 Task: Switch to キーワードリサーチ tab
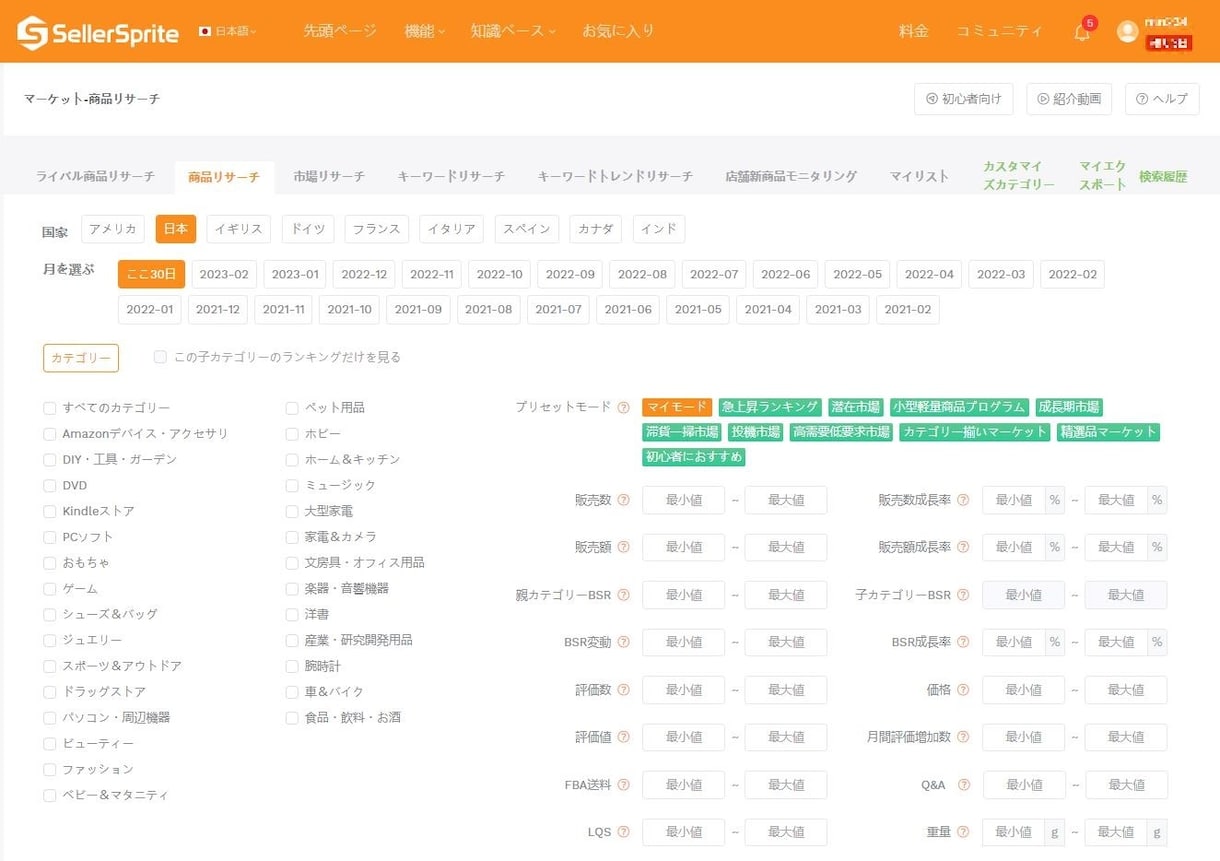451,176
